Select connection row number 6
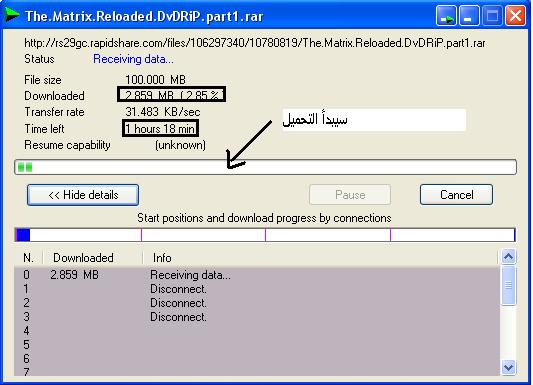This screenshot has height=385, width=533. (x=257, y=358)
